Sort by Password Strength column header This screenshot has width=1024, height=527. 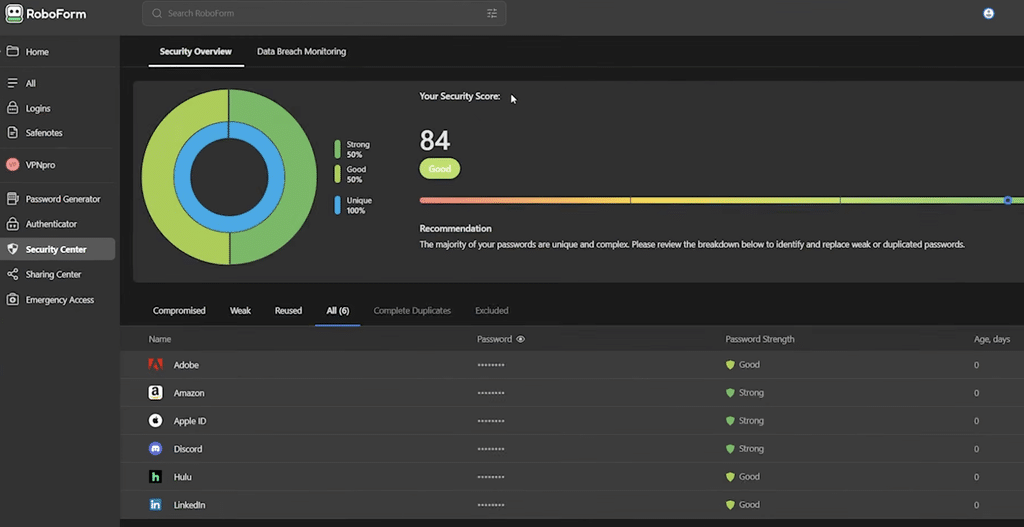(760, 340)
